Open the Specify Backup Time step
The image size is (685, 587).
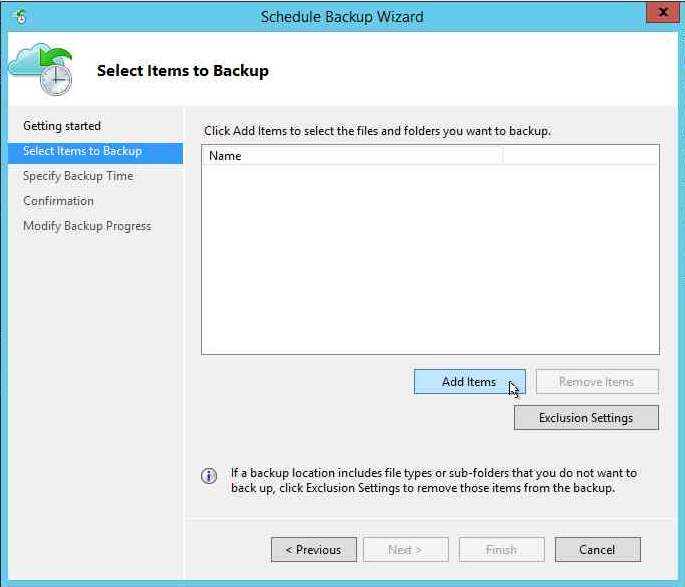[78, 176]
